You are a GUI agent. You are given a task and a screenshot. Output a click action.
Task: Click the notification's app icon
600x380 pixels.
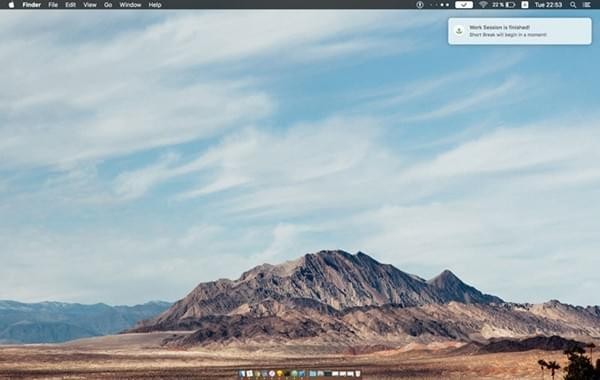pos(459,31)
